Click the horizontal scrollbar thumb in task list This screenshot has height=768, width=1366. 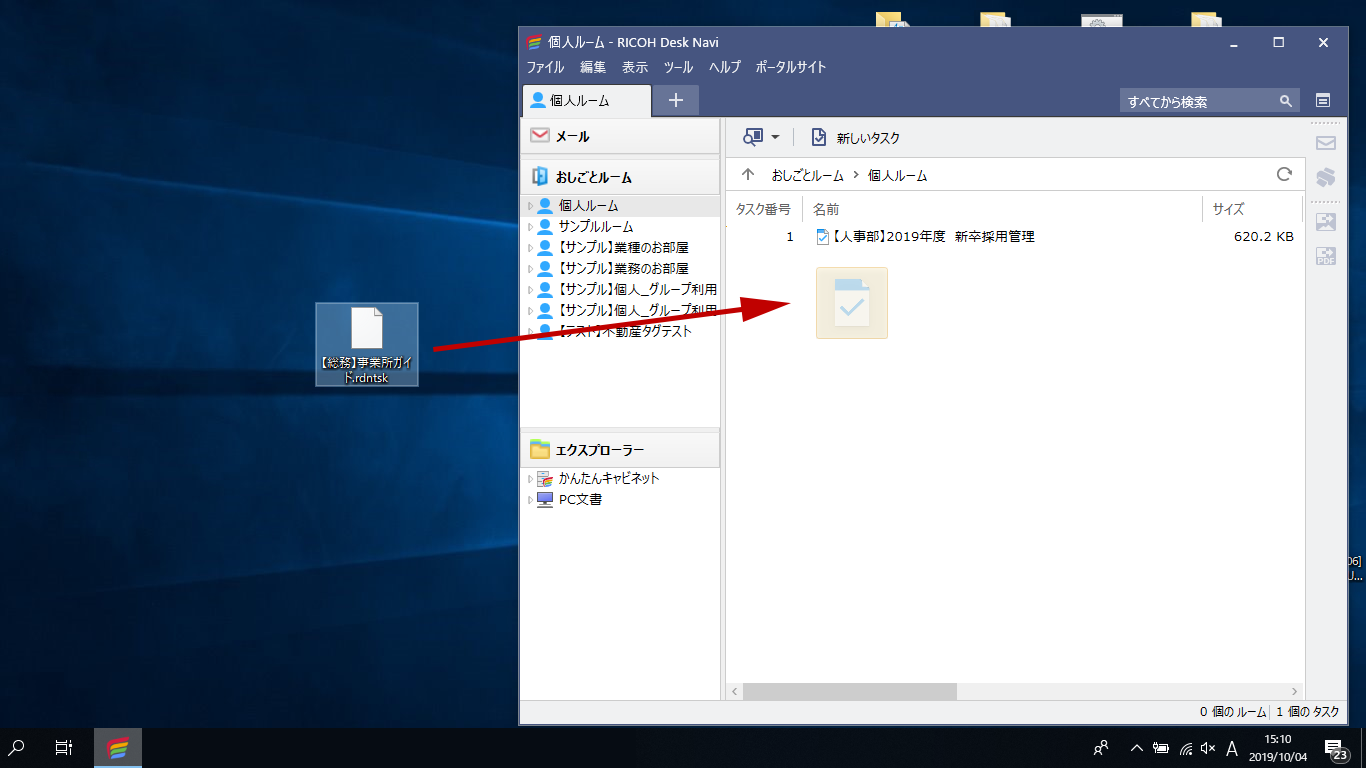pos(849,691)
